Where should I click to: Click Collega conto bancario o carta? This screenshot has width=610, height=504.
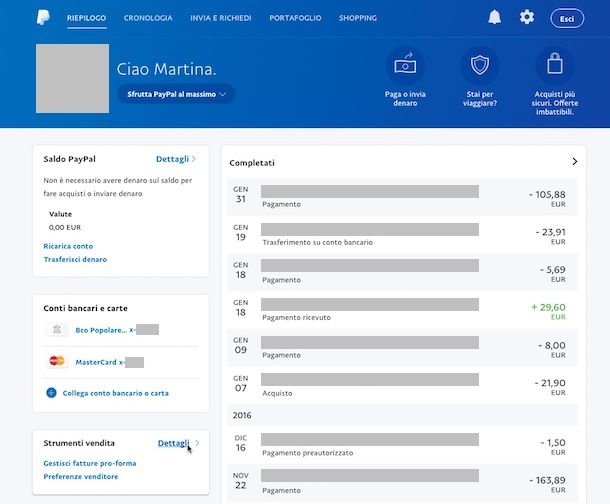pos(116,393)
